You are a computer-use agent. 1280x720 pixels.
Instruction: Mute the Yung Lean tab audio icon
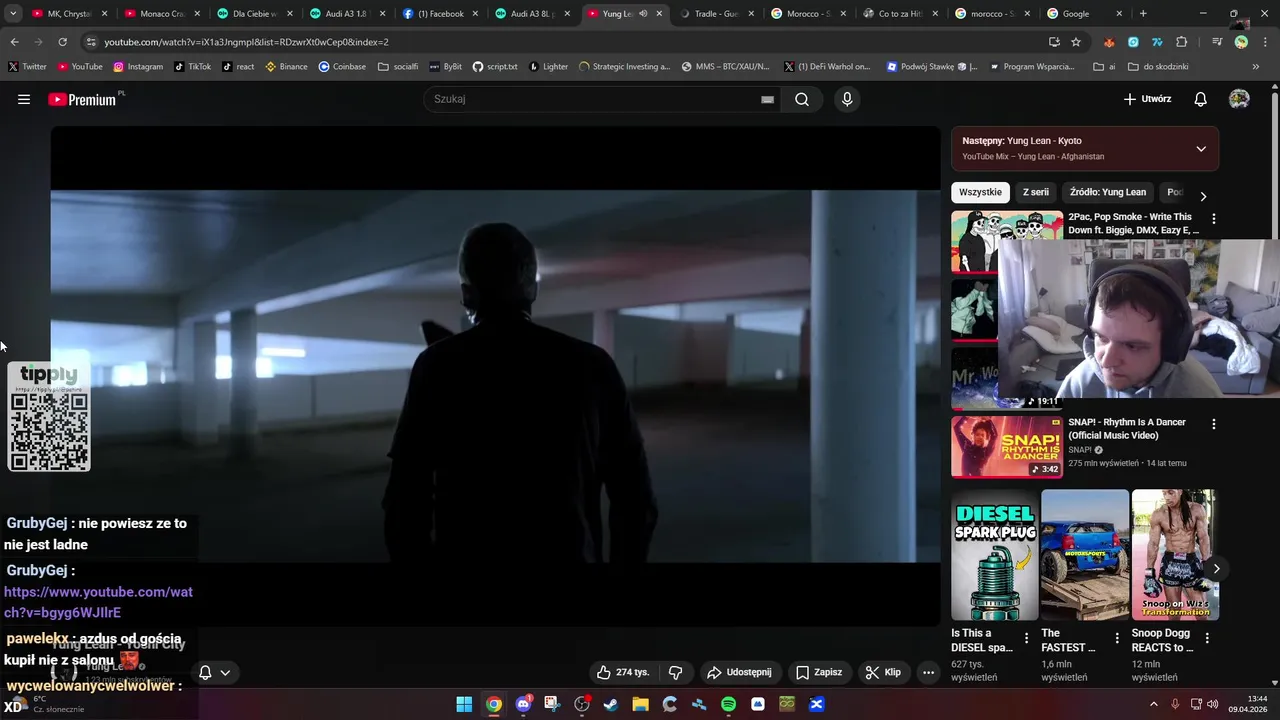(x=643, y=14)
